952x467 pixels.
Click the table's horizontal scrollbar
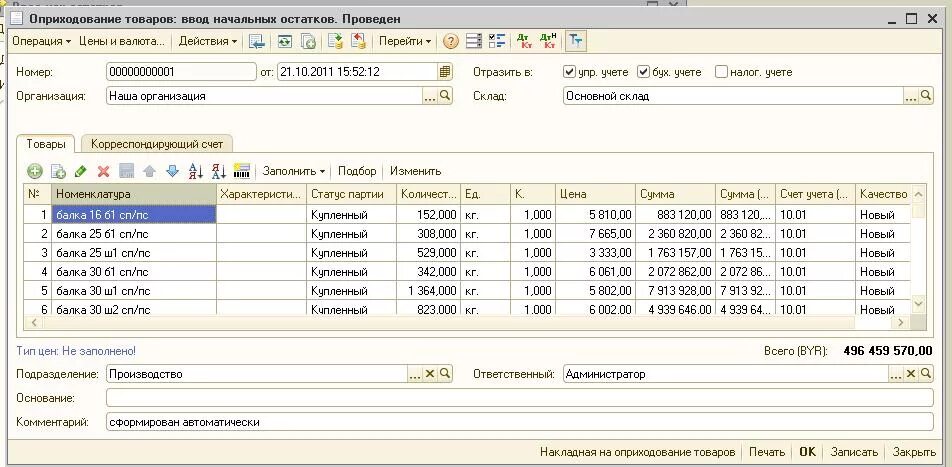pos(468,322)
